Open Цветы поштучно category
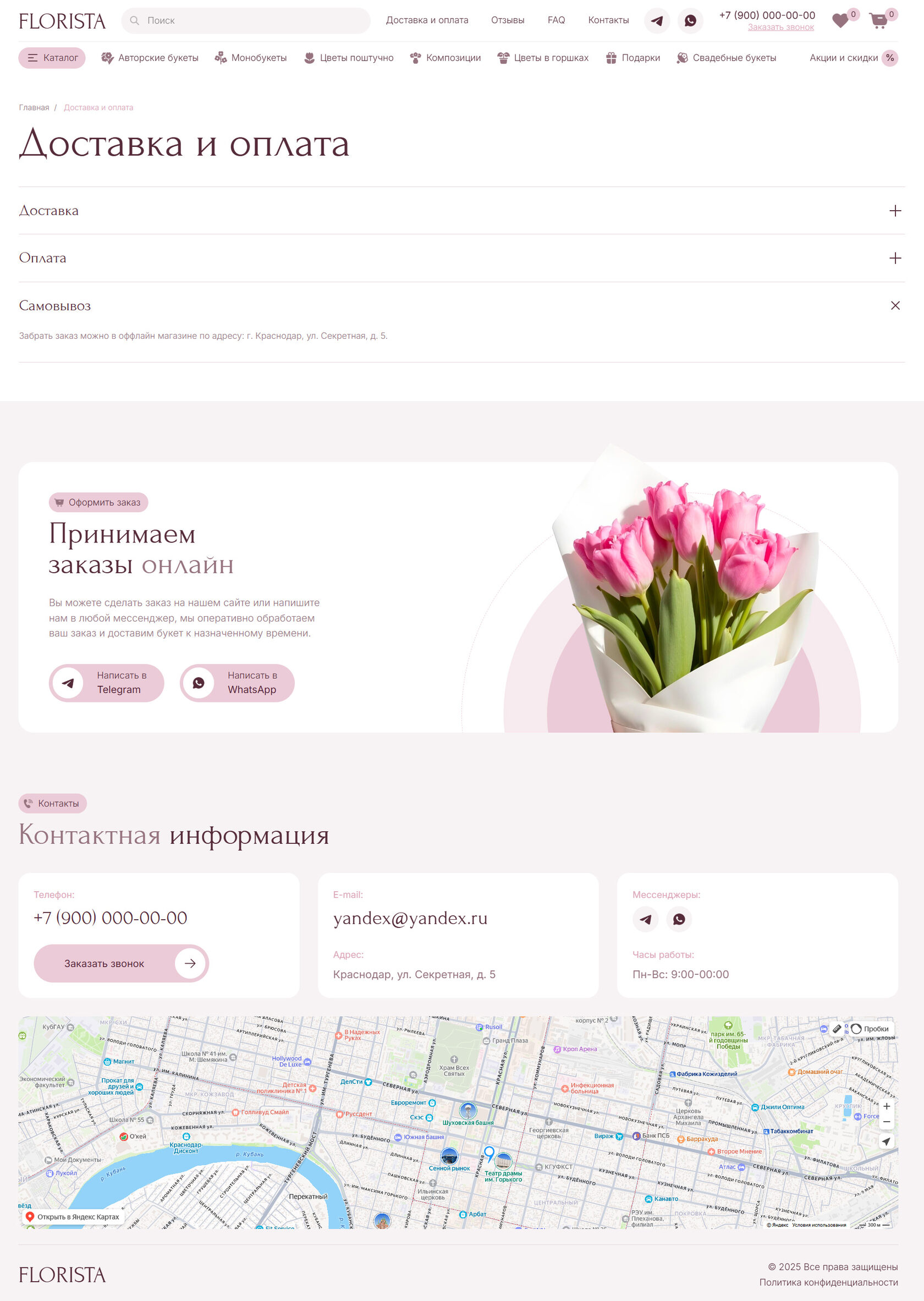The width and height of the screenshot is (924, 1301). pos(349,58)
